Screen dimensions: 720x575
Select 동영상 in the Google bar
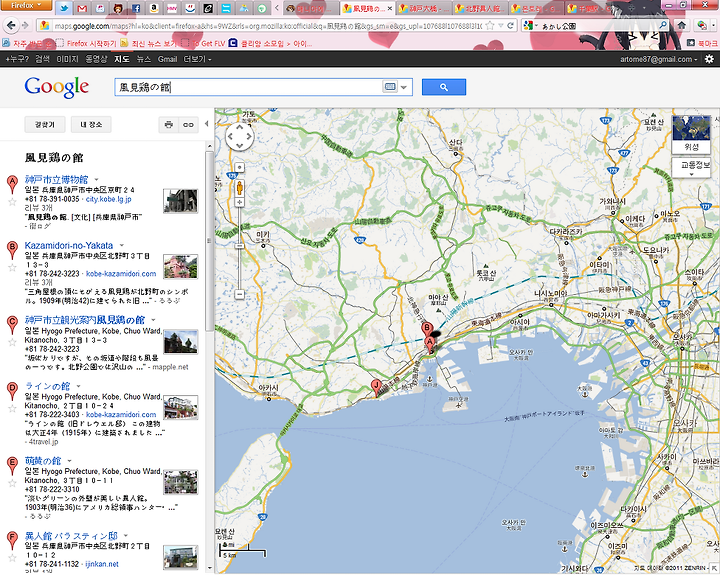click(96, 59)
